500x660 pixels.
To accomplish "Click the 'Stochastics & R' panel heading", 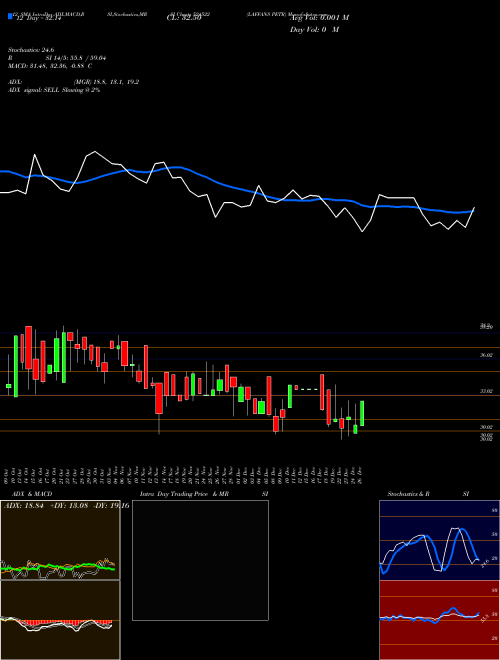I will (x=409, y=494).
